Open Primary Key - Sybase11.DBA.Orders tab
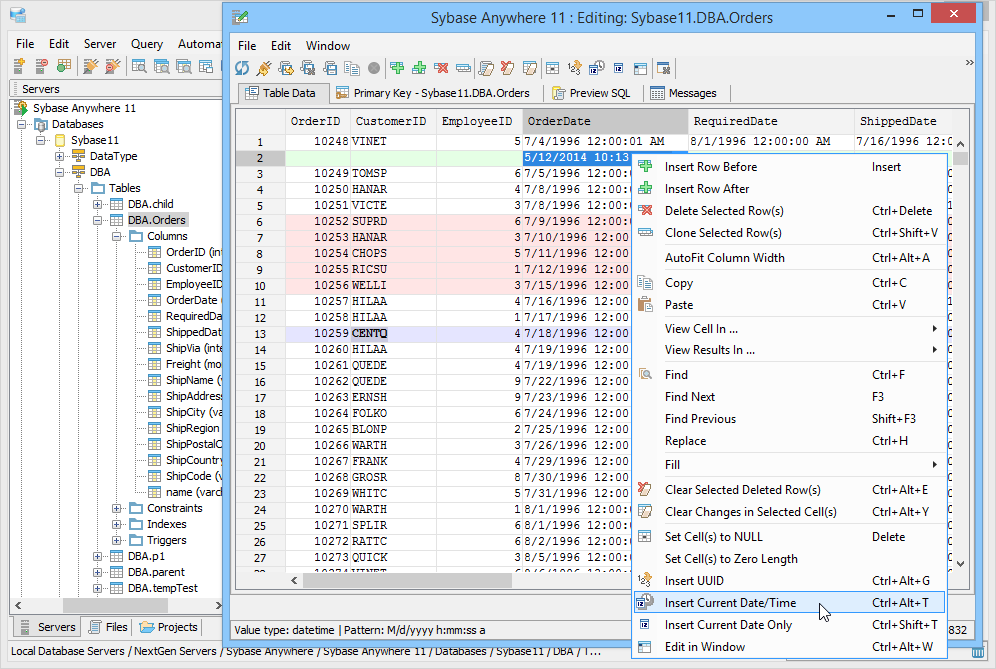996x669 pixels. (433, 93)
